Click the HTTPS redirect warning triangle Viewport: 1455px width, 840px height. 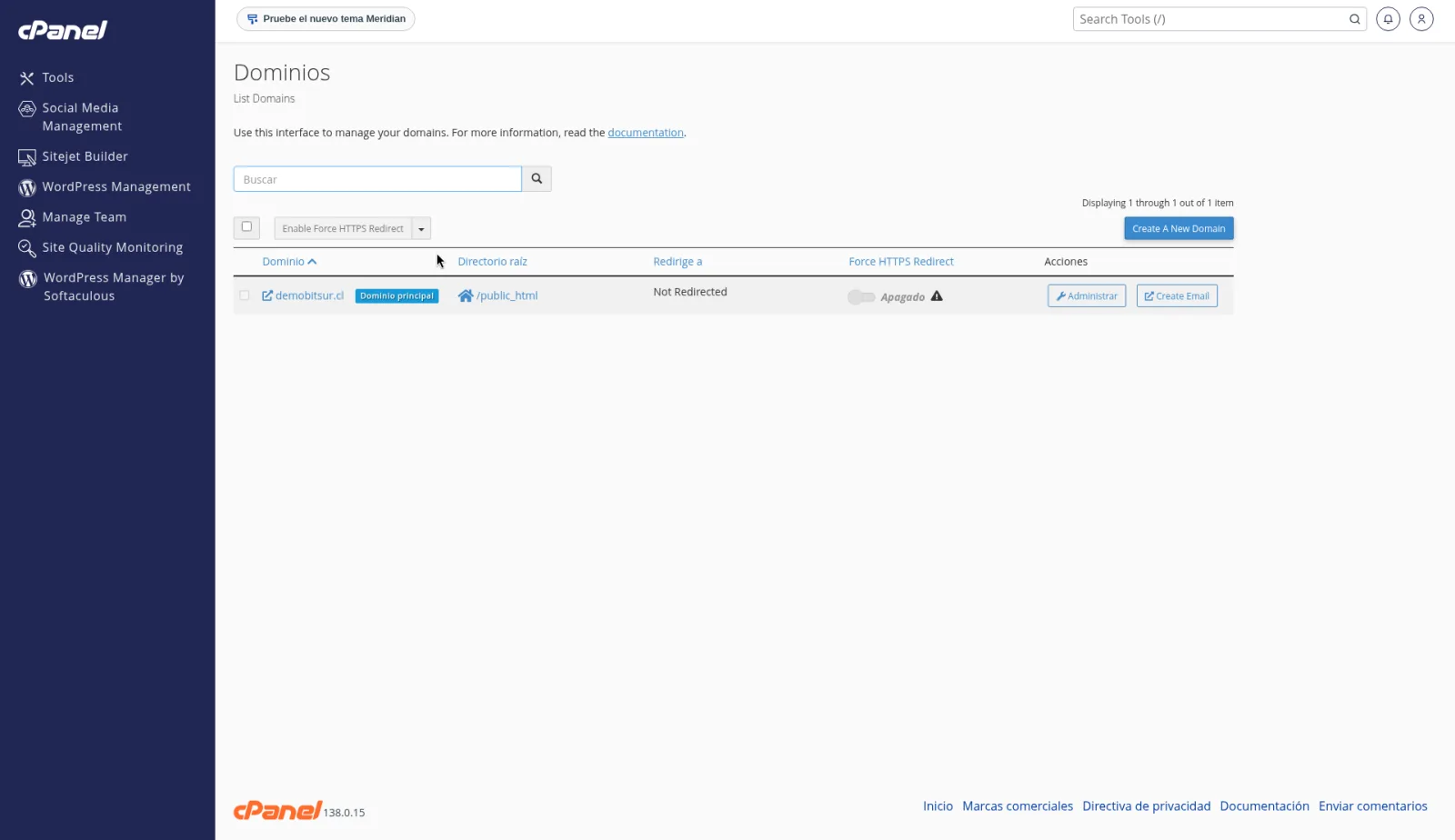937,296
